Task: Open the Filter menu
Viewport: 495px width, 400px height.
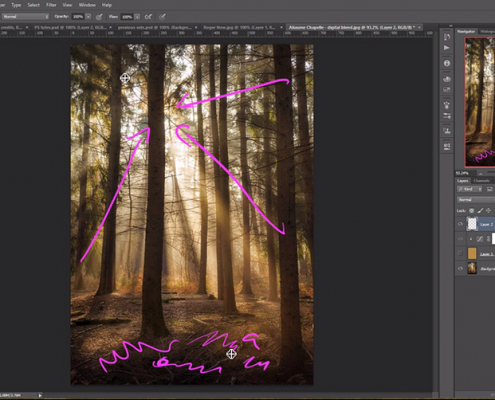Action: click(x=51, y=5)
